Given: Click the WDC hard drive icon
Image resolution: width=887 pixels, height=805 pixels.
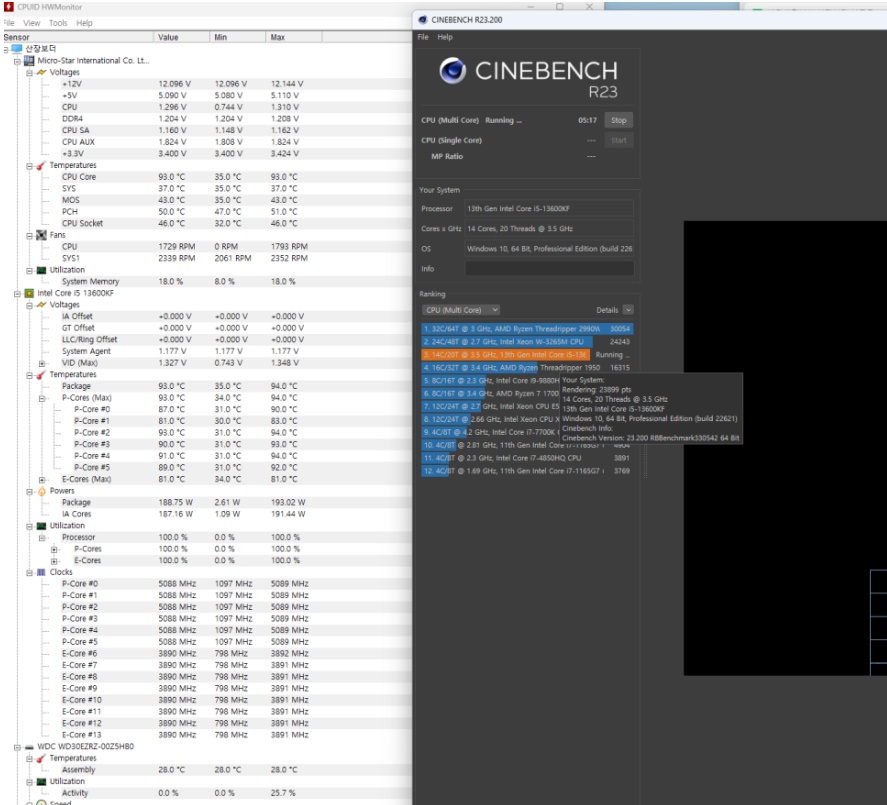Looking at the screenshot, I should click(29, 747).
